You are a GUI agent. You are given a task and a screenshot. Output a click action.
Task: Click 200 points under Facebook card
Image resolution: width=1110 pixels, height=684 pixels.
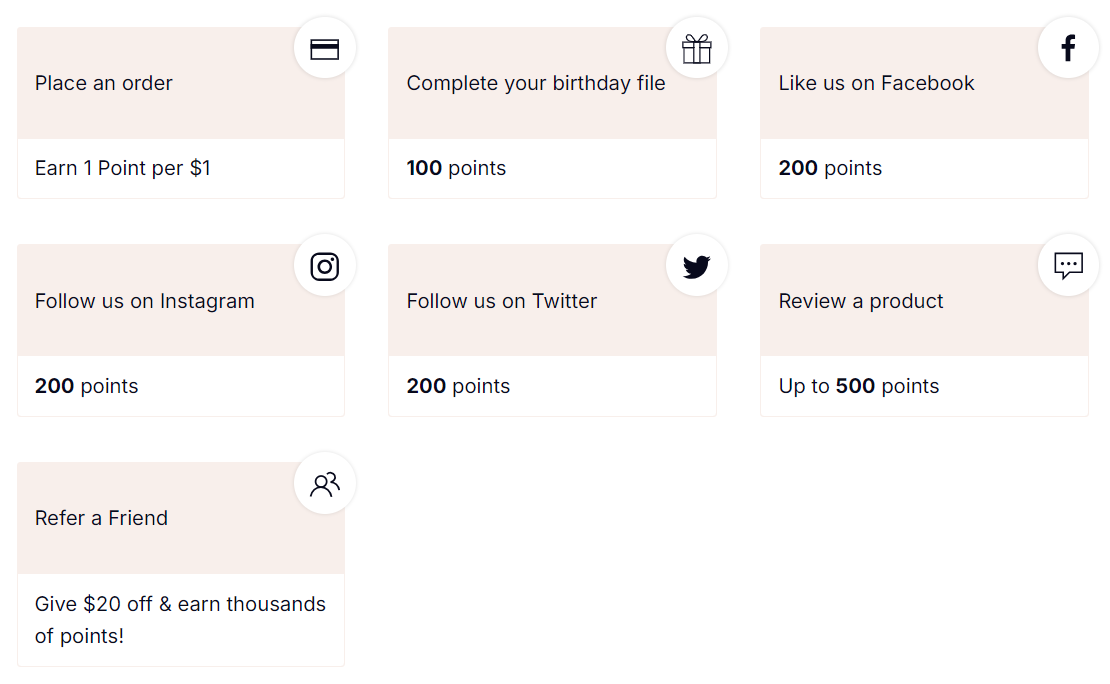(830, 168)
